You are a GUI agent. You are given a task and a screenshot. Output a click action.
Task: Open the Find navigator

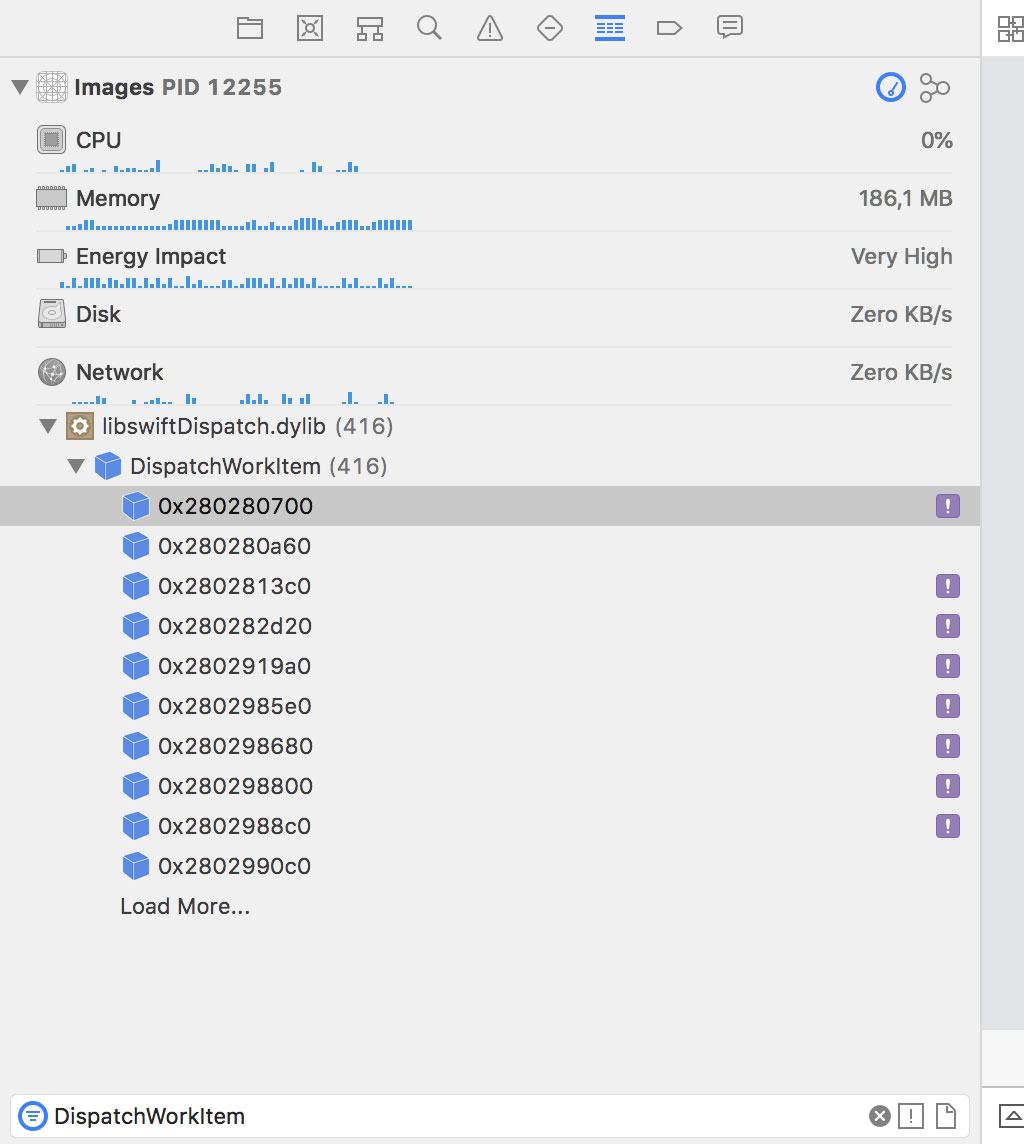point(429,28)
